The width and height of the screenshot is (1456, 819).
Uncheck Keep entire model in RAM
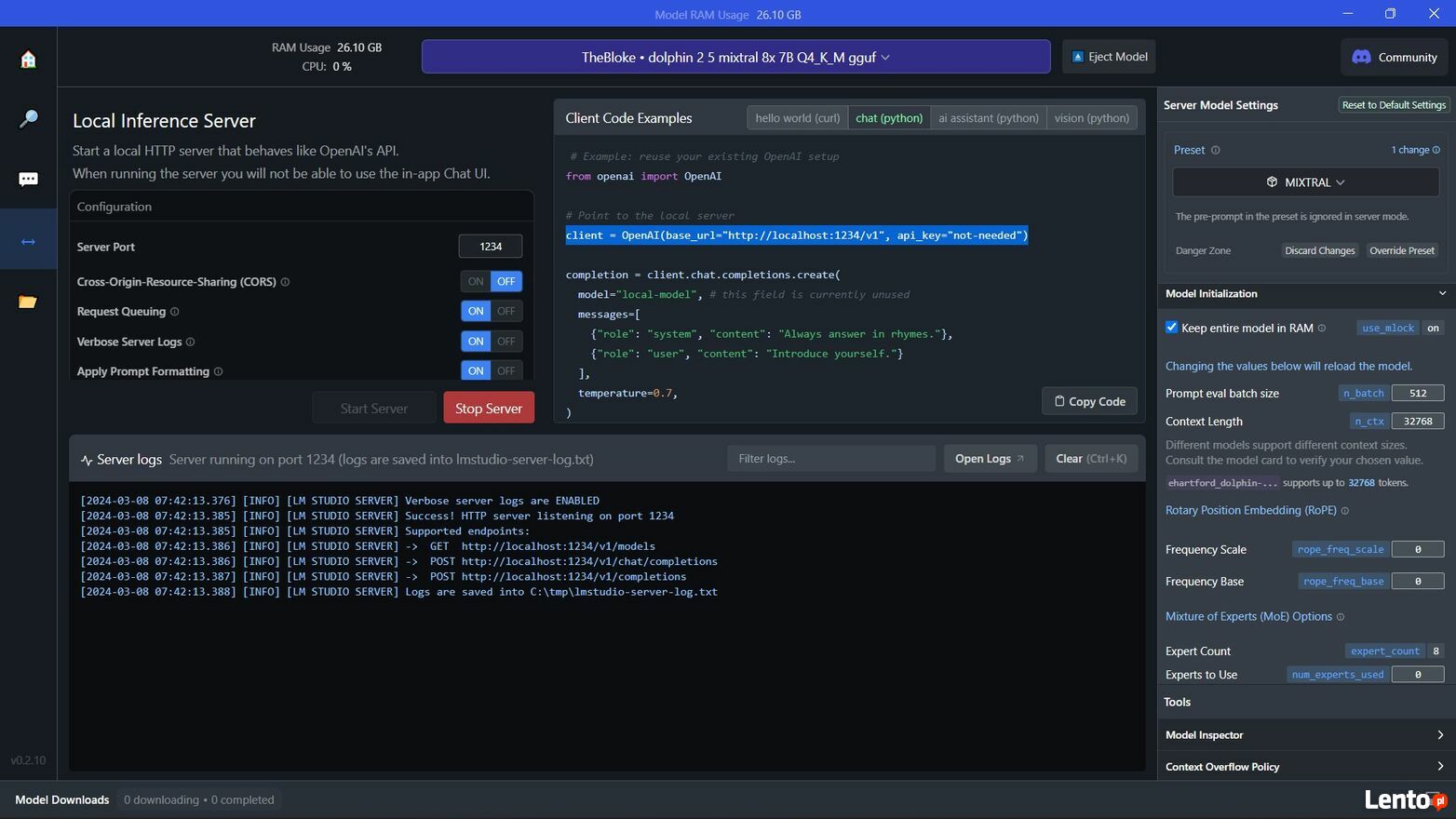tap(1171, 328)
